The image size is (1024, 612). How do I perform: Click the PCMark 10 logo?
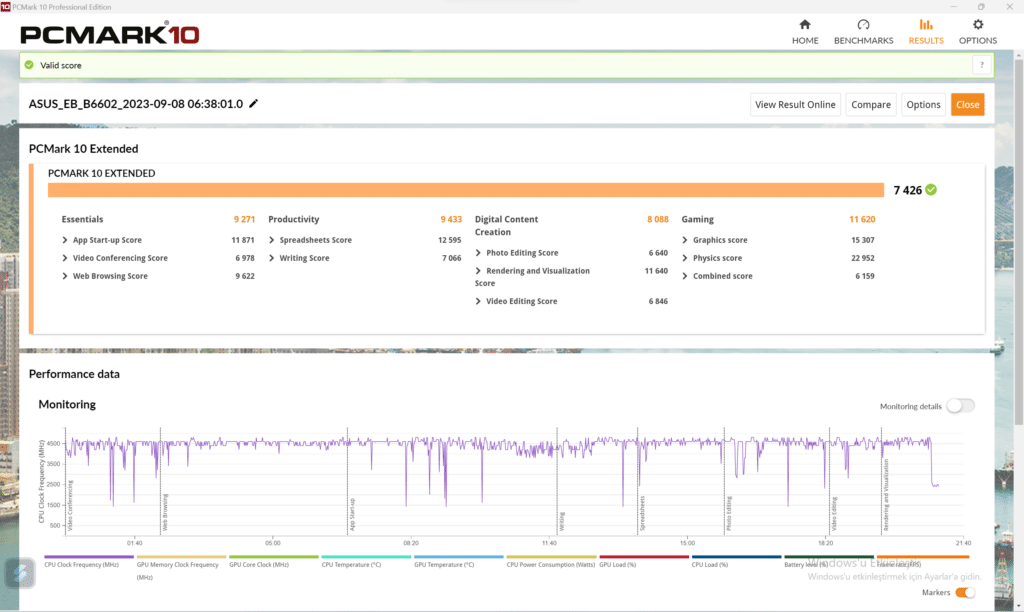(x=110, y=34)
